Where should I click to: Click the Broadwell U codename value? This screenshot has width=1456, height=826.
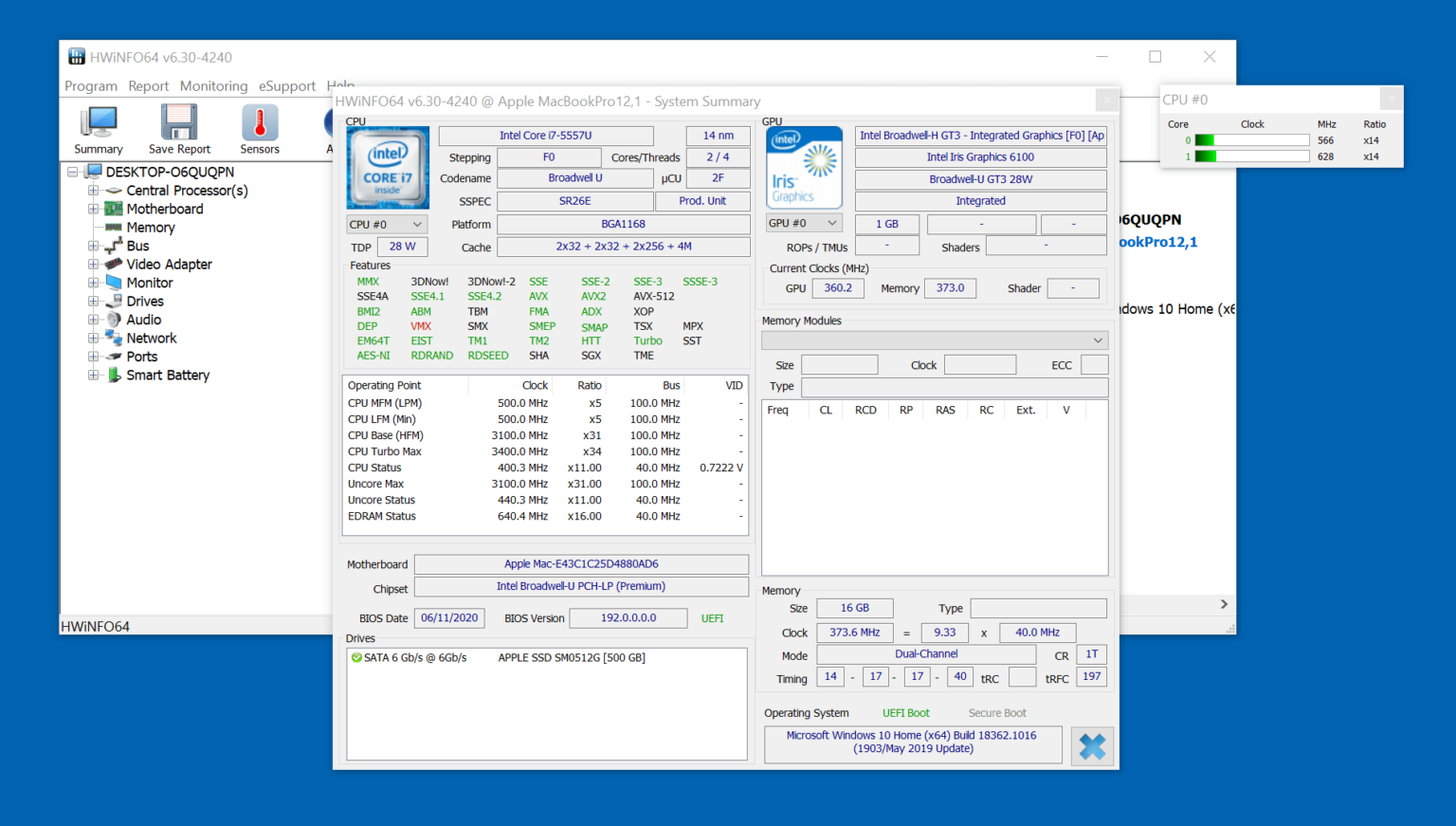pyautogui.click(x=575, y=178)
